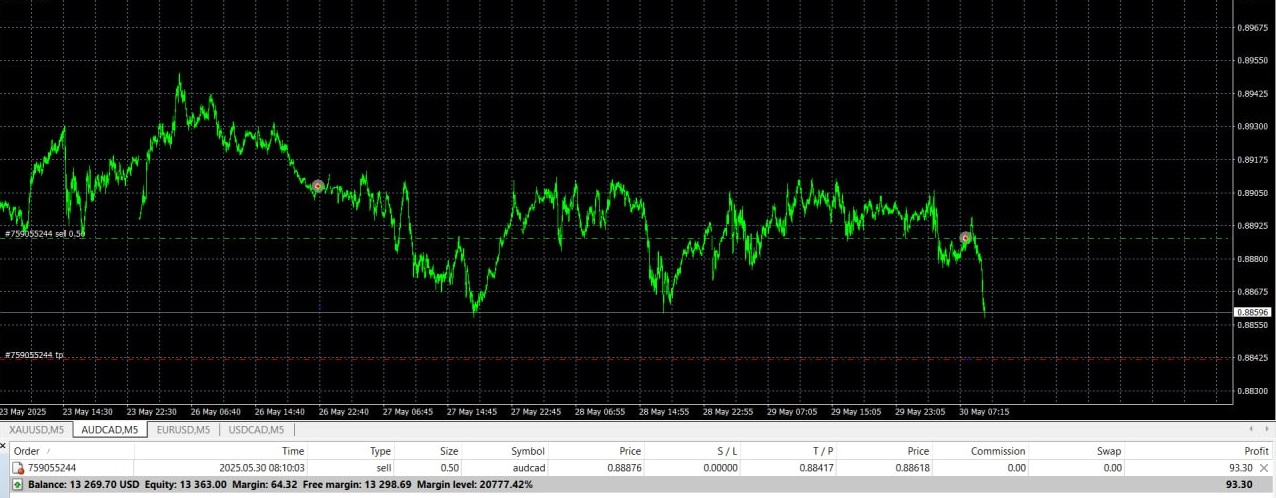Image resolution: width=1276 pixels, height=498 pixels.
Task: Click the current price label 0.88596
Action: pyautogui.click(x=1251, y=313)
